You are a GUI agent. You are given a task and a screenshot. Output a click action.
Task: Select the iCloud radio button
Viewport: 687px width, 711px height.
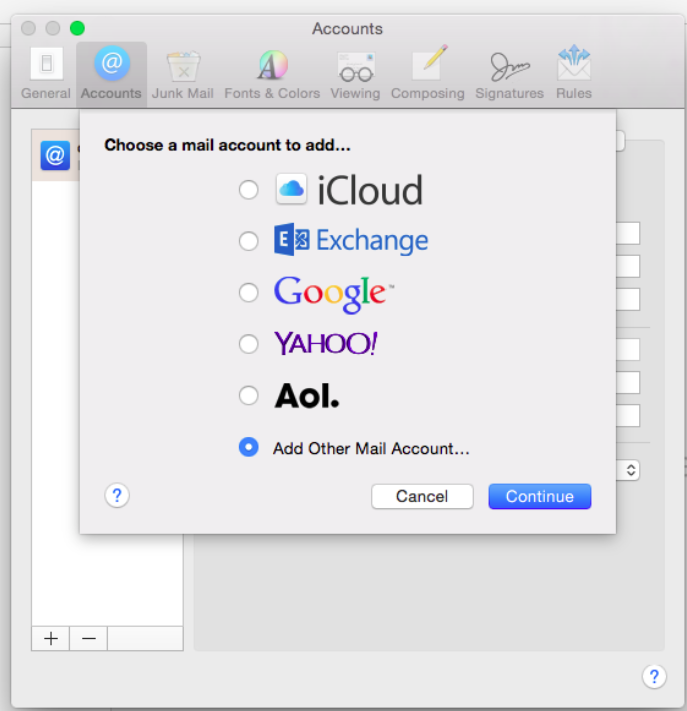[249, 190]
